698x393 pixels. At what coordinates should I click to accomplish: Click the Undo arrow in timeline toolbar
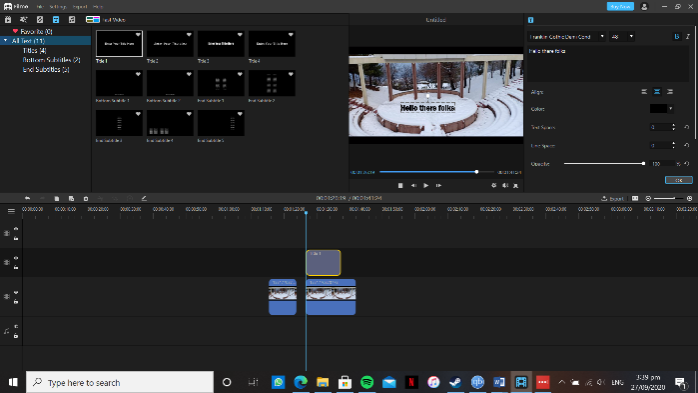[x=28, y=199]
